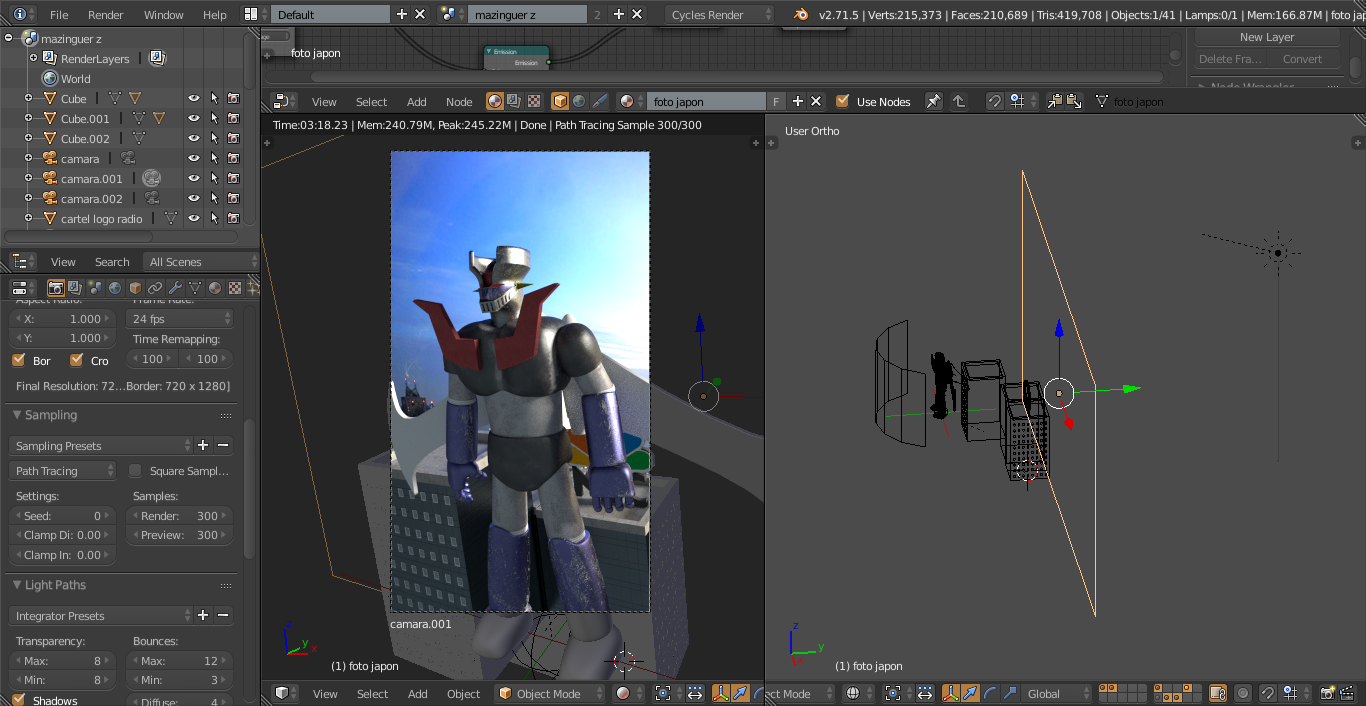Screen dimensions: 1366x706
Task: Open the Material properties sphere icon
Action: point(215,288)
